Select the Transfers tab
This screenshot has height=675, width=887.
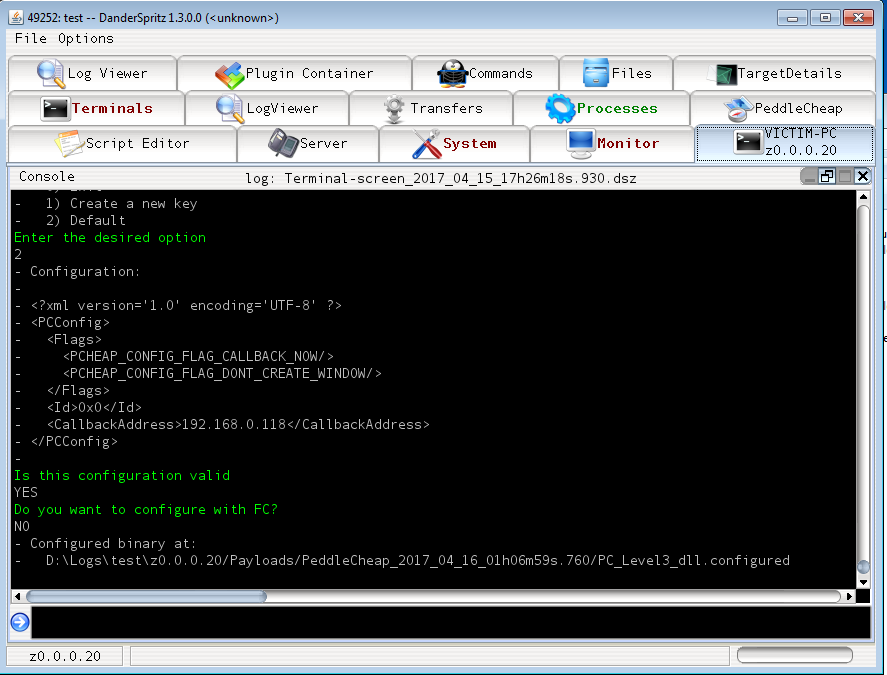tap(431, 108)
